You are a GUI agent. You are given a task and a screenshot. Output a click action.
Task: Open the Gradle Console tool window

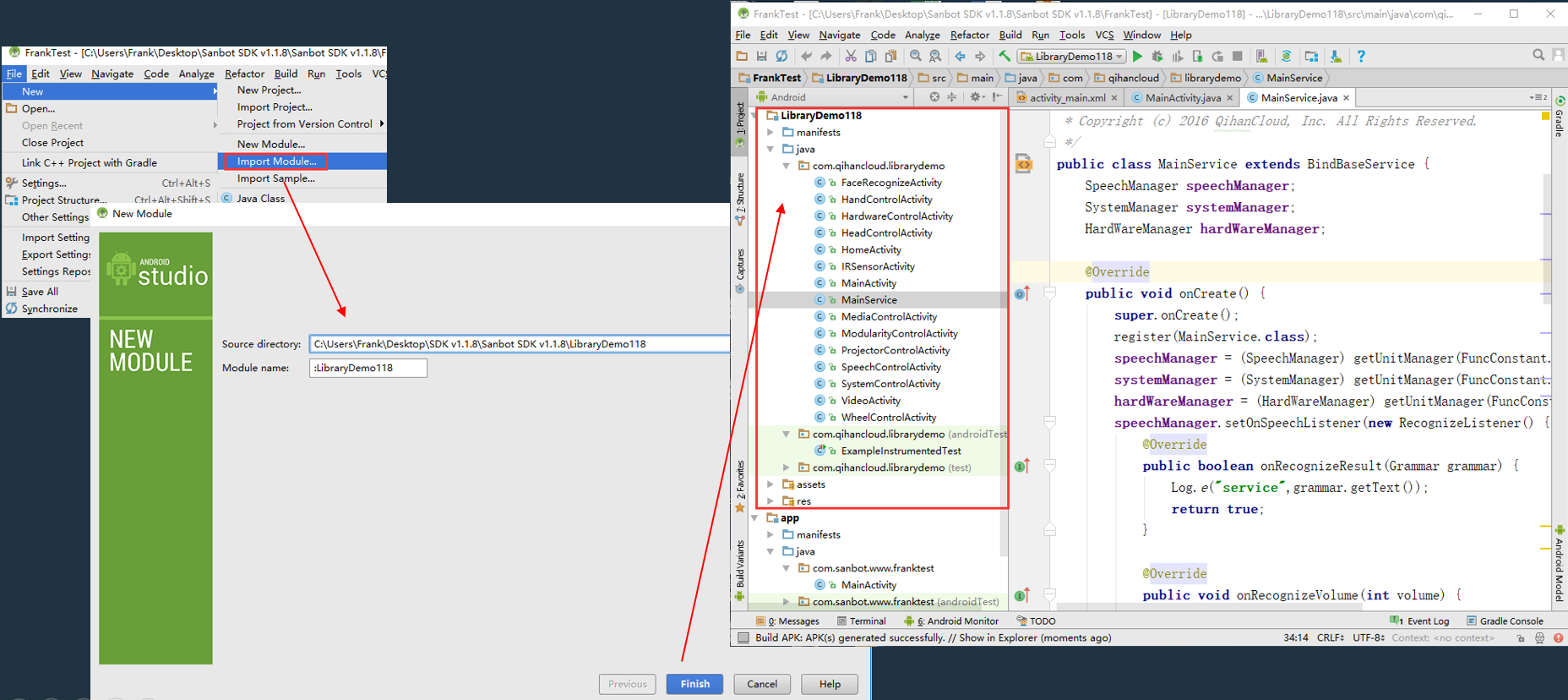point(1505,621)
